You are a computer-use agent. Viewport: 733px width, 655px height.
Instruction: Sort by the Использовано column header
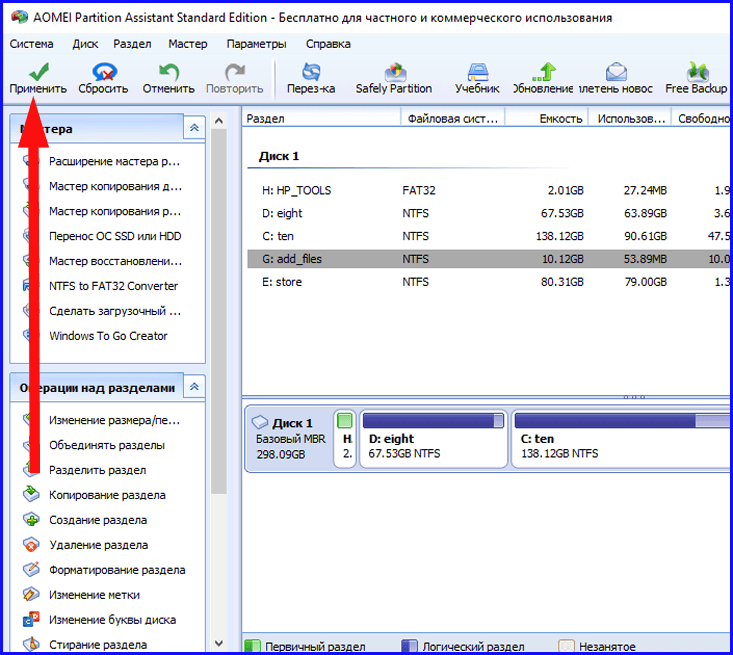pyautogui.click(x=630, y=118)
